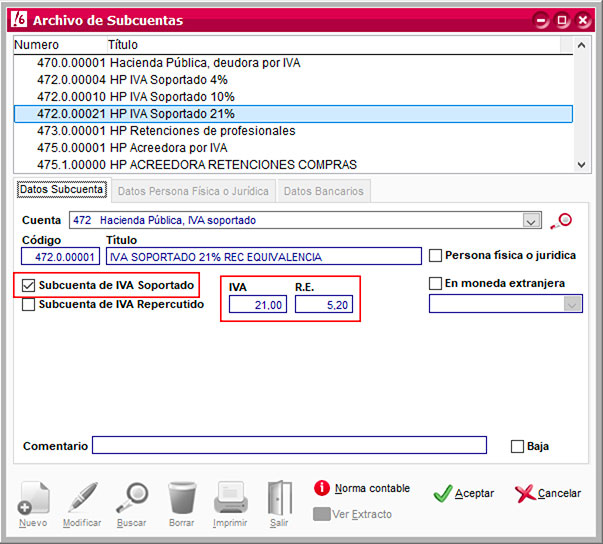The image size is (603, 544).
Task: Select row 473.0.00001 HP Retenciones de profesionales
Action: point(293,131)
